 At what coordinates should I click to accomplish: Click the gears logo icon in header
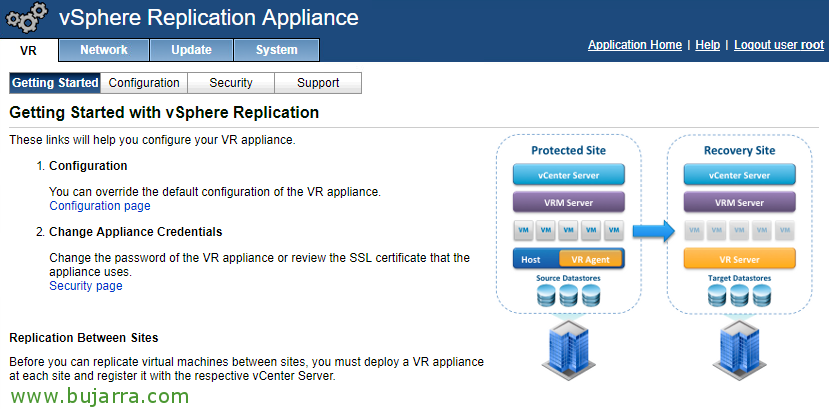tap(26, 17)
